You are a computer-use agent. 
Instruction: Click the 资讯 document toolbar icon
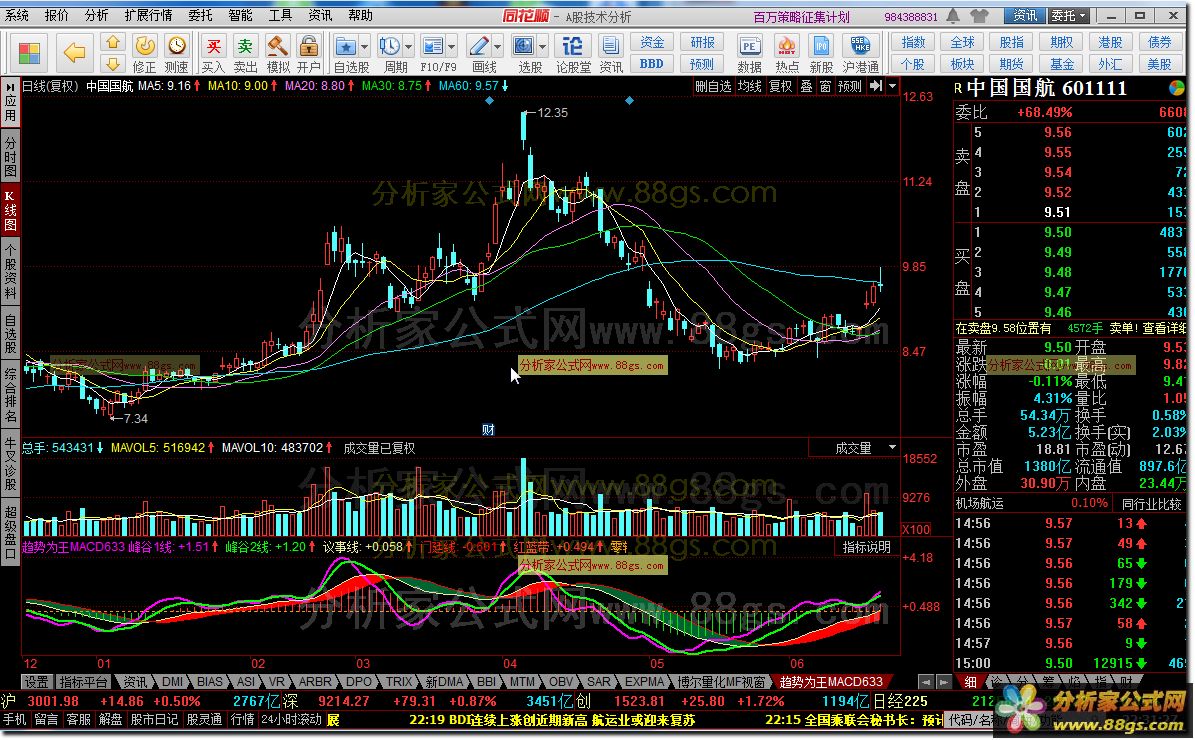[610, 46]
